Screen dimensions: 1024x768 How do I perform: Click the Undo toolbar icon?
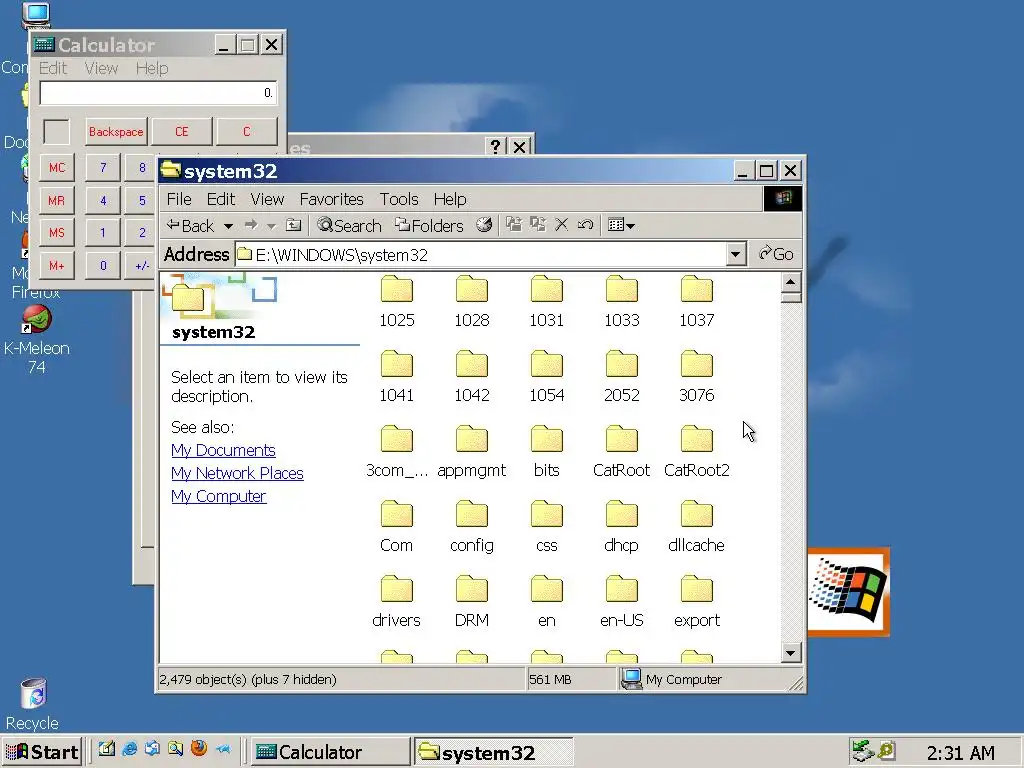585,225
